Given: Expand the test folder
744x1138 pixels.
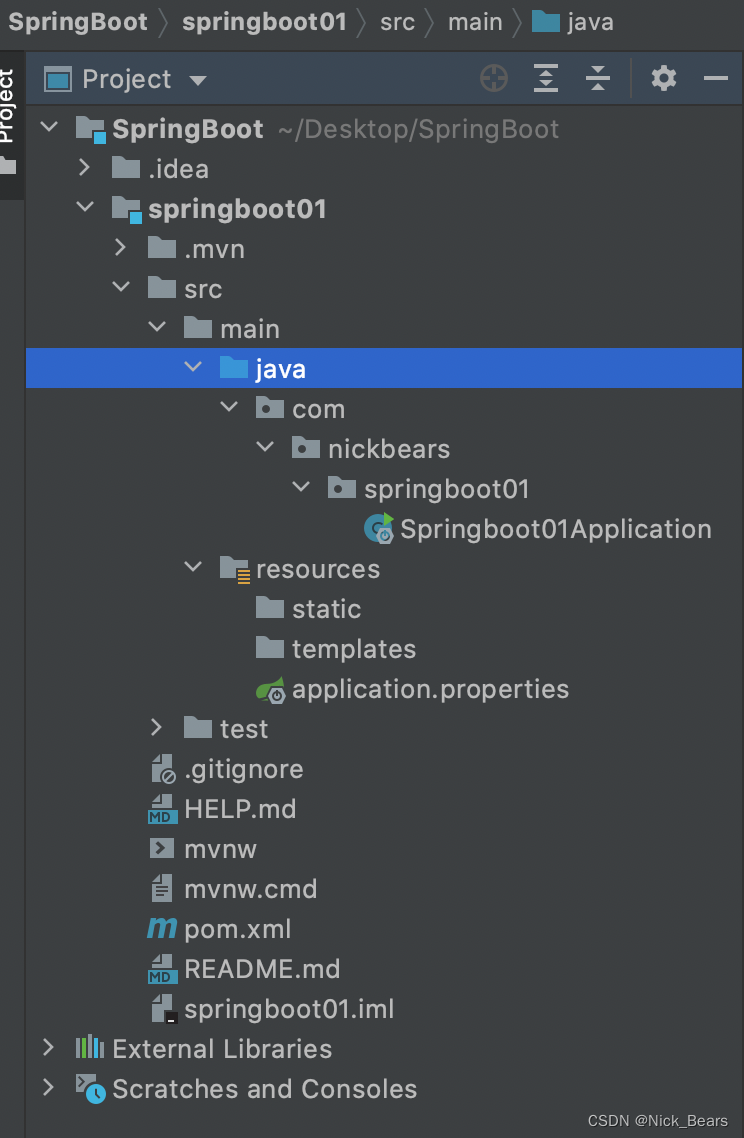Looking at the screenshot, I should coord(157,728).
